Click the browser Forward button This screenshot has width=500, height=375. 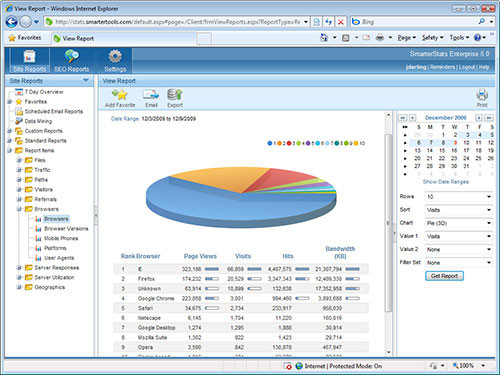[x=26, y=22]
